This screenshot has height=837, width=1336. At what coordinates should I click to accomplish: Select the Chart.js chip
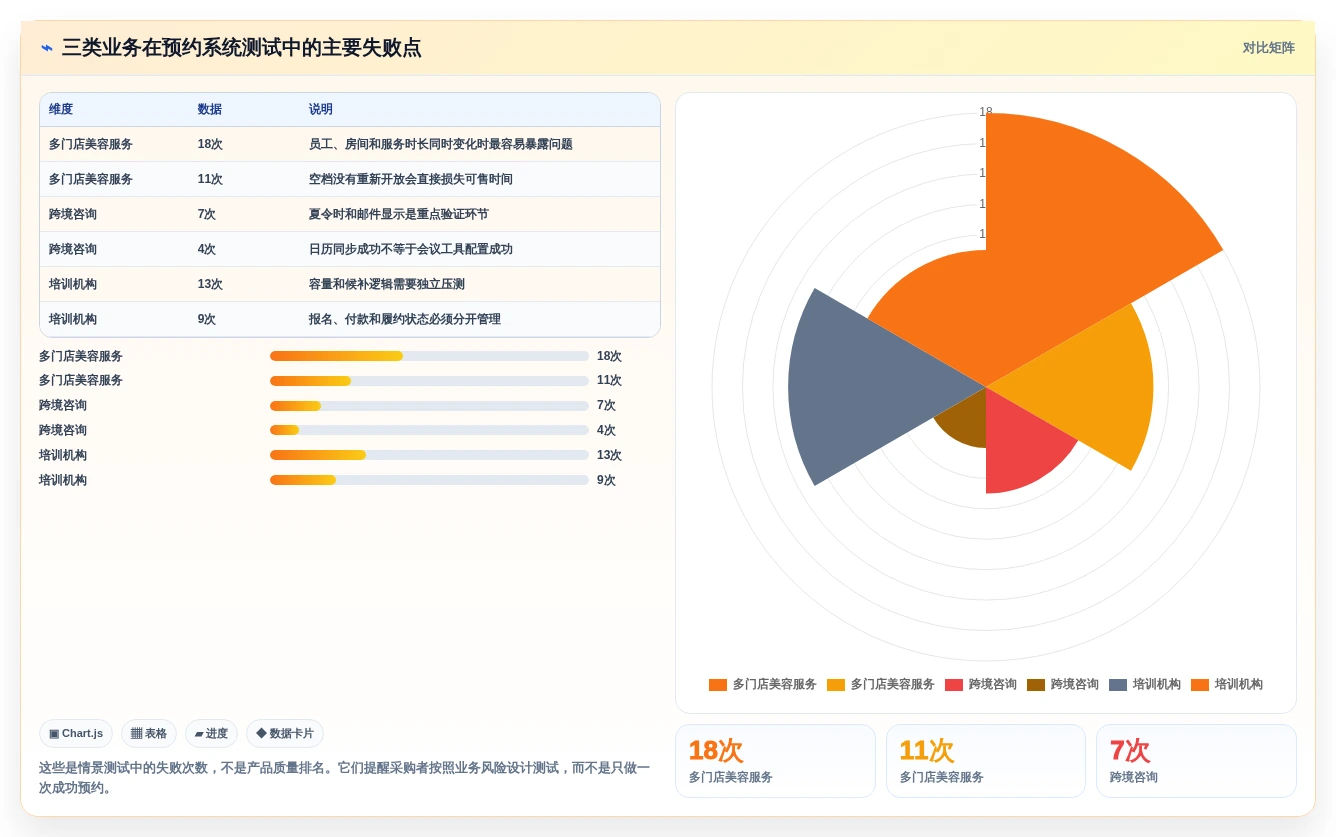click(x=76, y=733)
